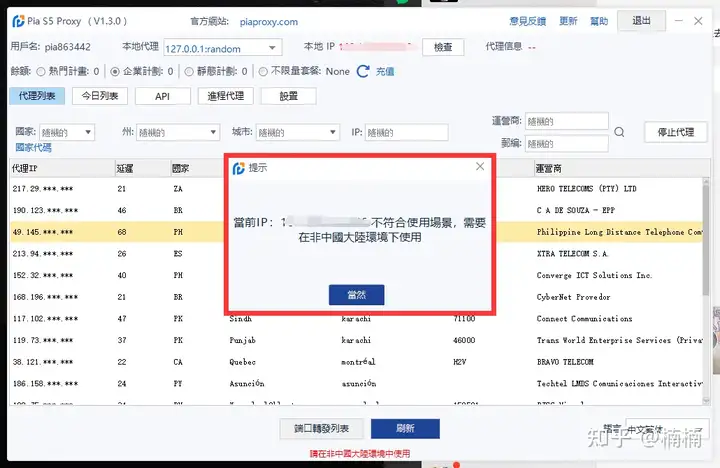720x468 pixels.
Task: Sort by the 運營商 column header
Action: click(x=622, y=169)
